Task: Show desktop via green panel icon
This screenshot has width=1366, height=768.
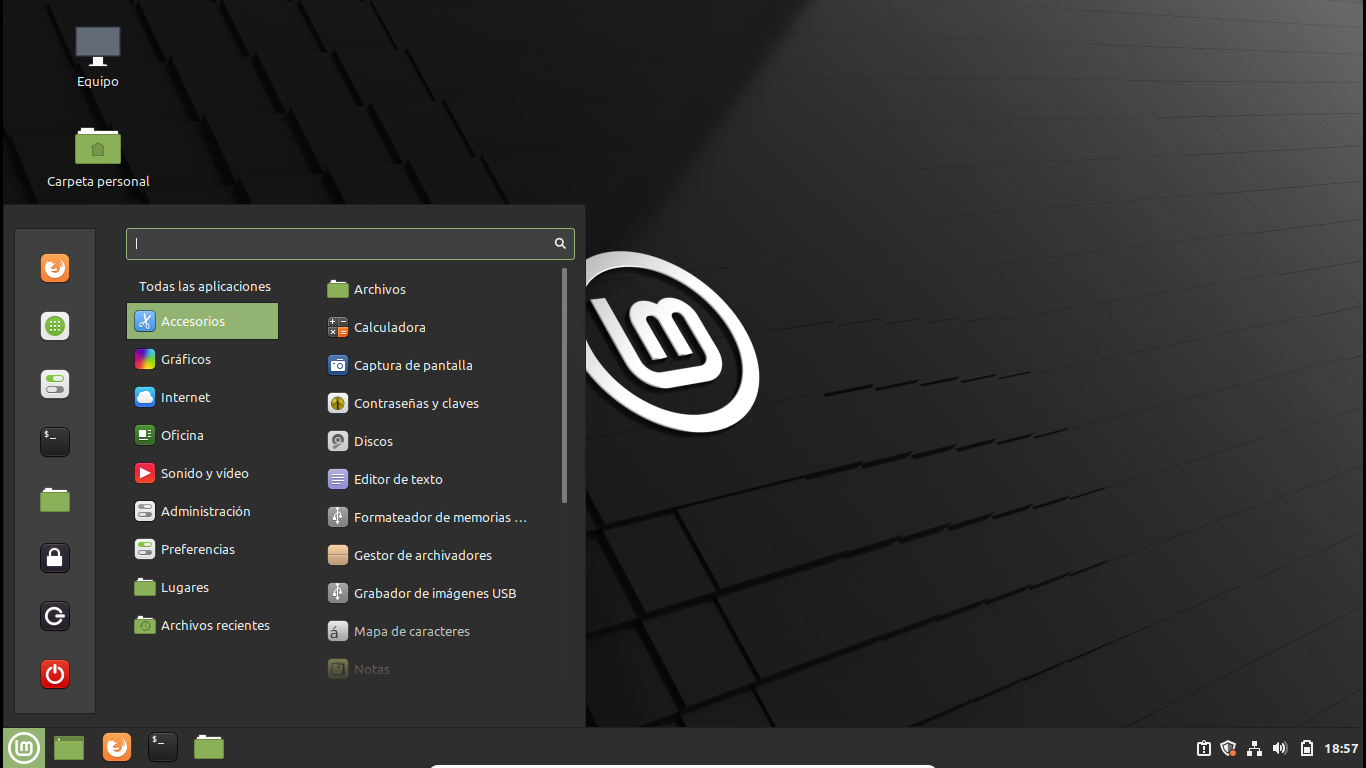Action: 69,747
